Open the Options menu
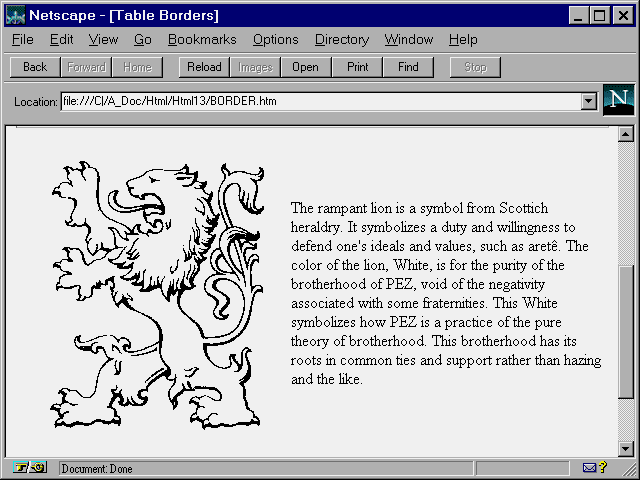Viewport: 640px width, 480px height. click(275, 40)
